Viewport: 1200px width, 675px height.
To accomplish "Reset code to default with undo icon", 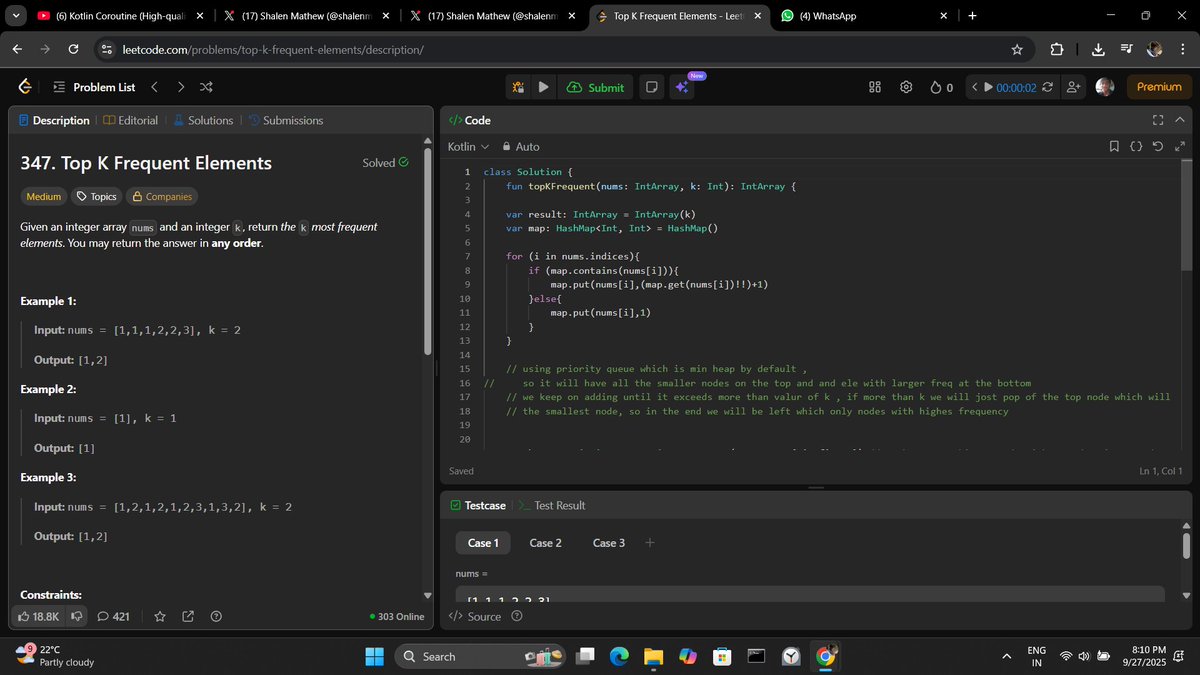I will 1158,146.
